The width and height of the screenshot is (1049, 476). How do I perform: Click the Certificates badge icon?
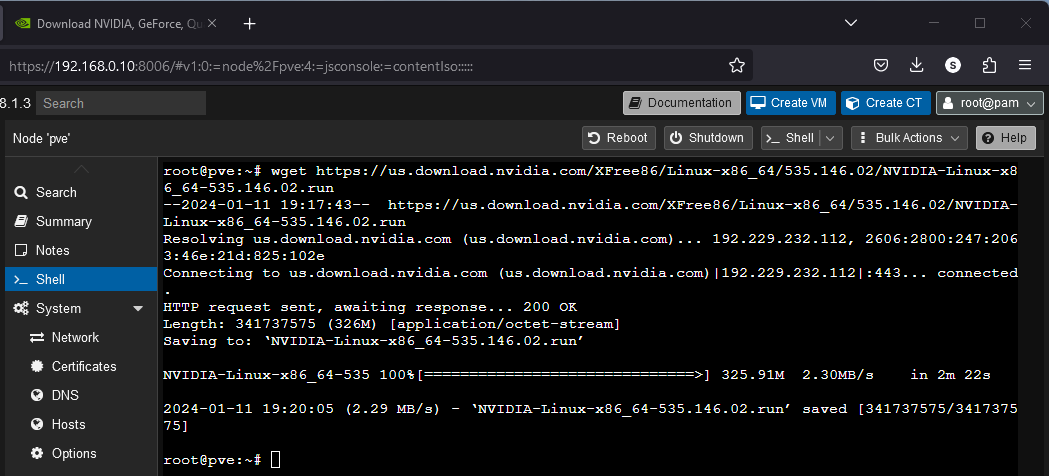point(37,366)
